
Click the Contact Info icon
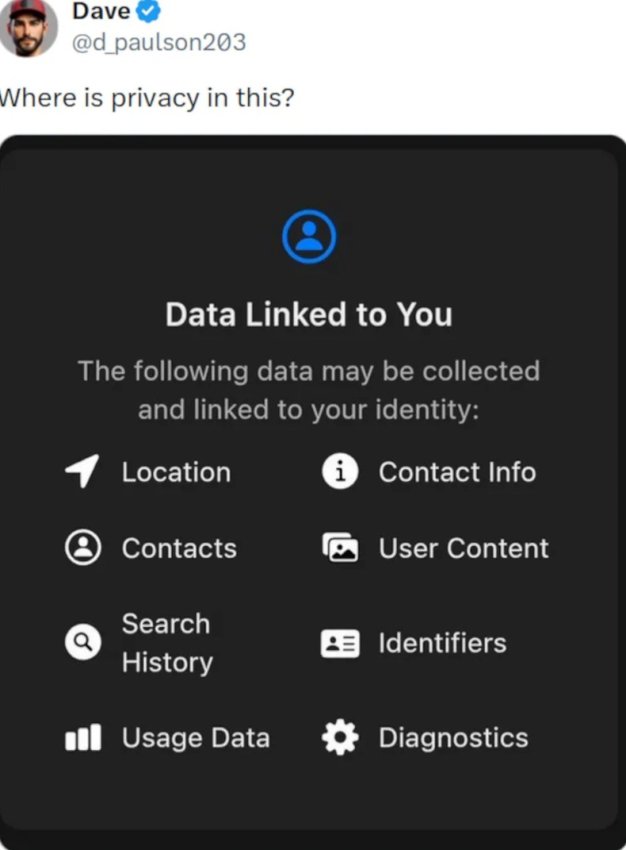click(340, 472)
